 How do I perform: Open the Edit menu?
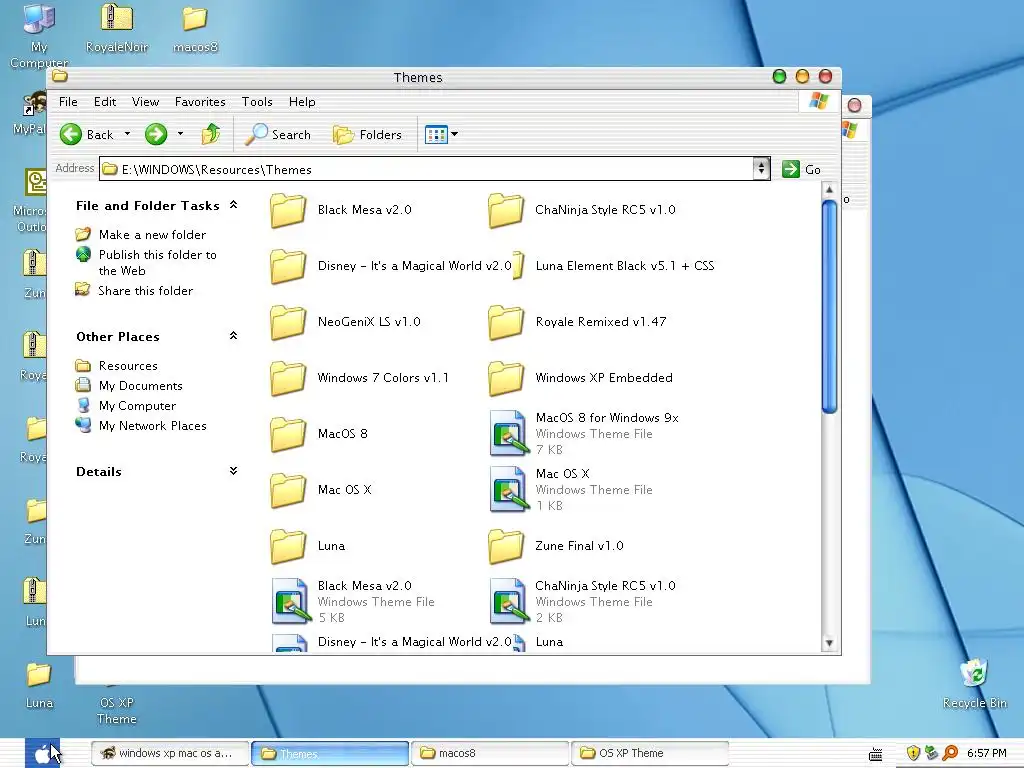pos(104,102)
